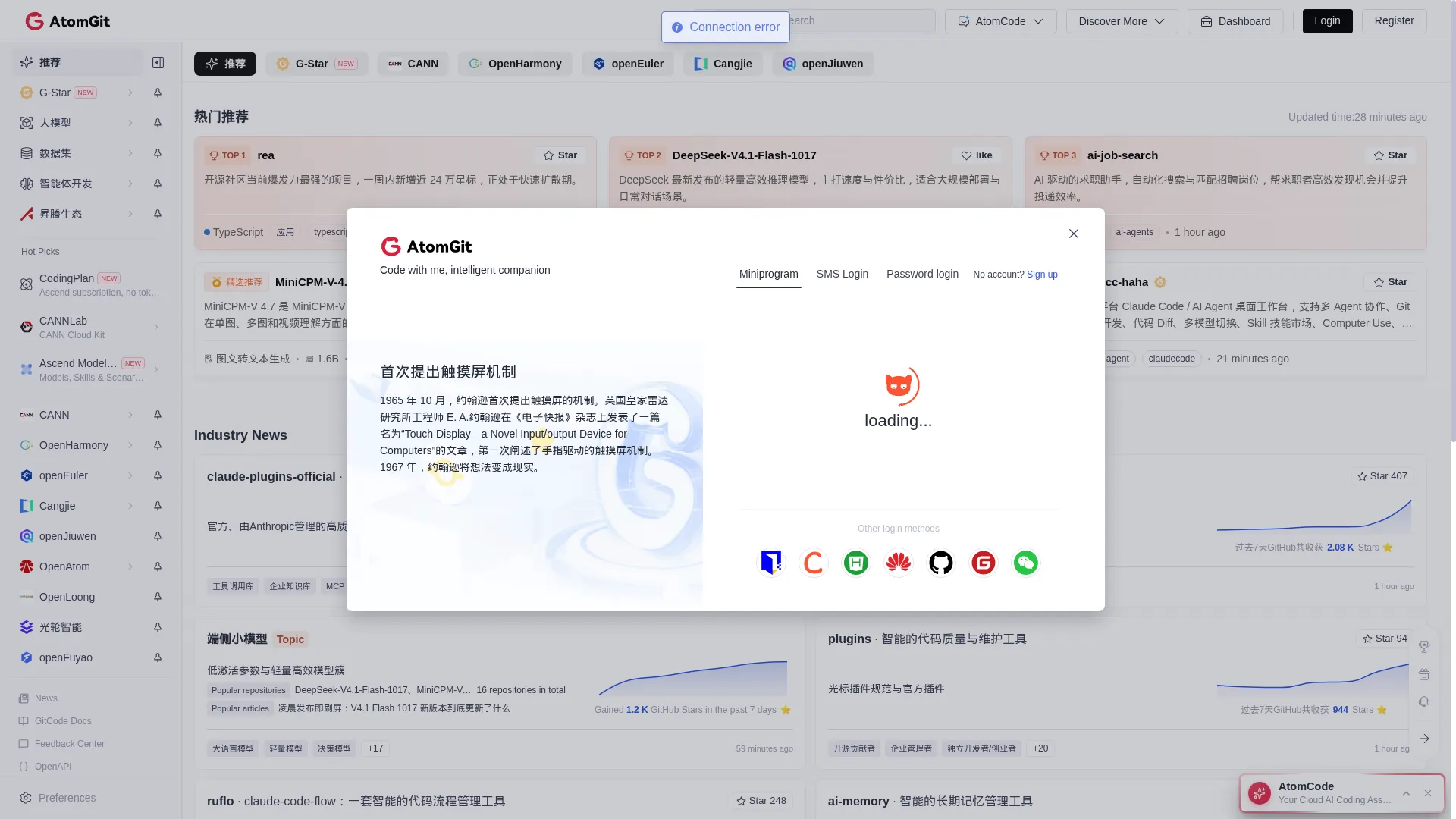Log in with WeChat icon
Image resolution: width=1456 pixels, height=819 pixels.
[x=1025, y=563]
